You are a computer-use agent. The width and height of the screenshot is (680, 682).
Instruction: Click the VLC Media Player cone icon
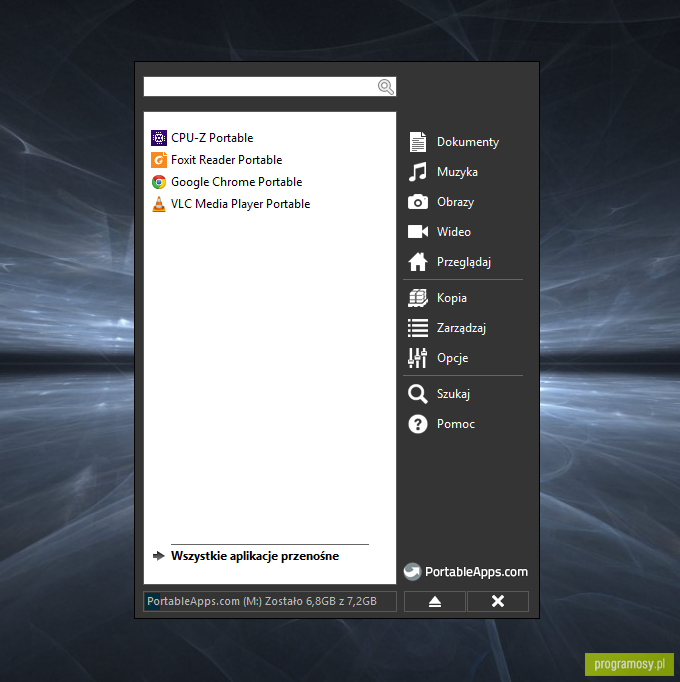tap(159, 204)
